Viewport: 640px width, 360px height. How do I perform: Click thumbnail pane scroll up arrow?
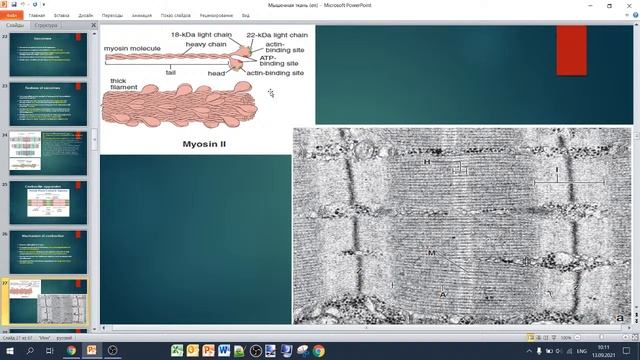(94, 34)
